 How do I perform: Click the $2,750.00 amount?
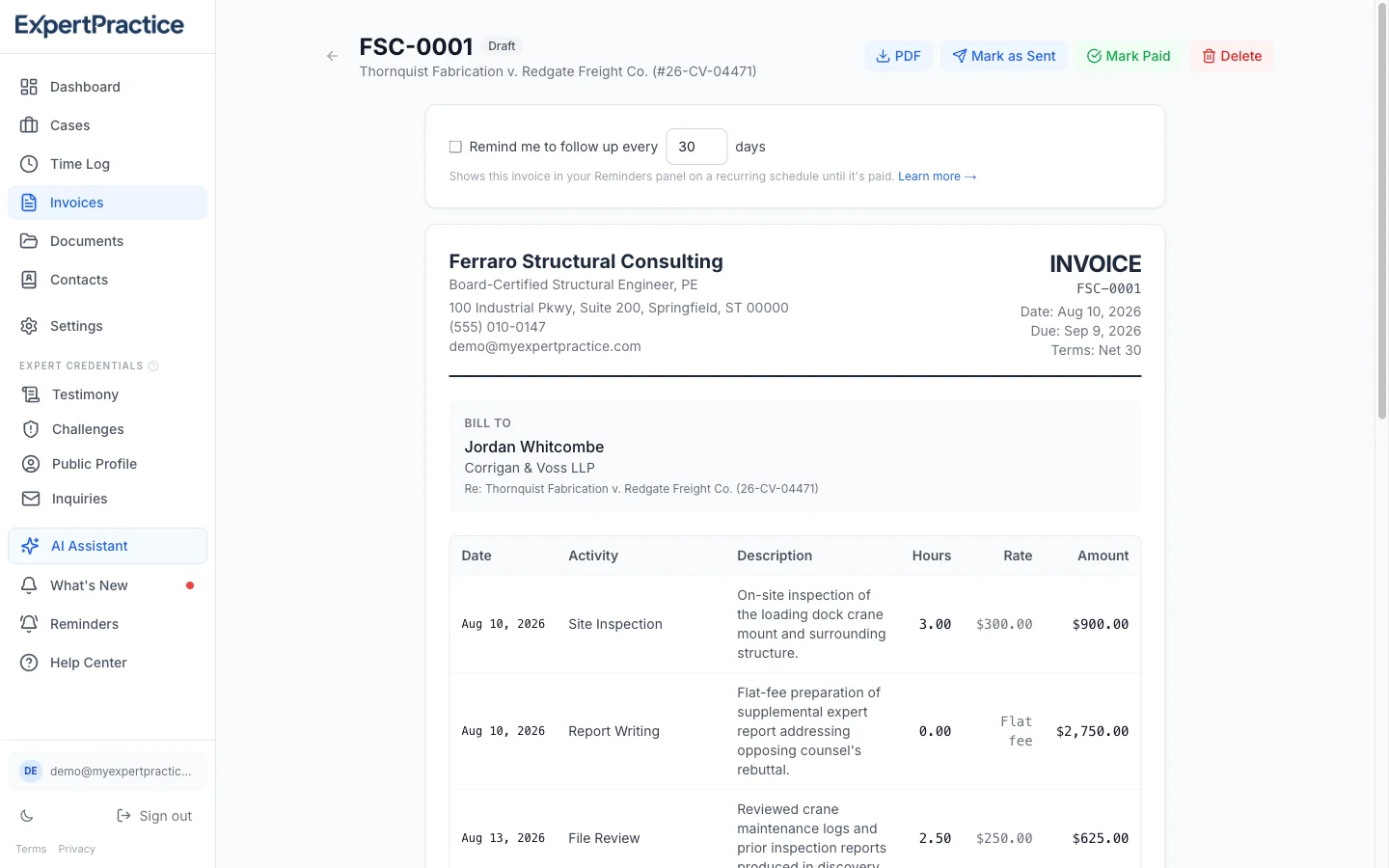click(1092, 731)
